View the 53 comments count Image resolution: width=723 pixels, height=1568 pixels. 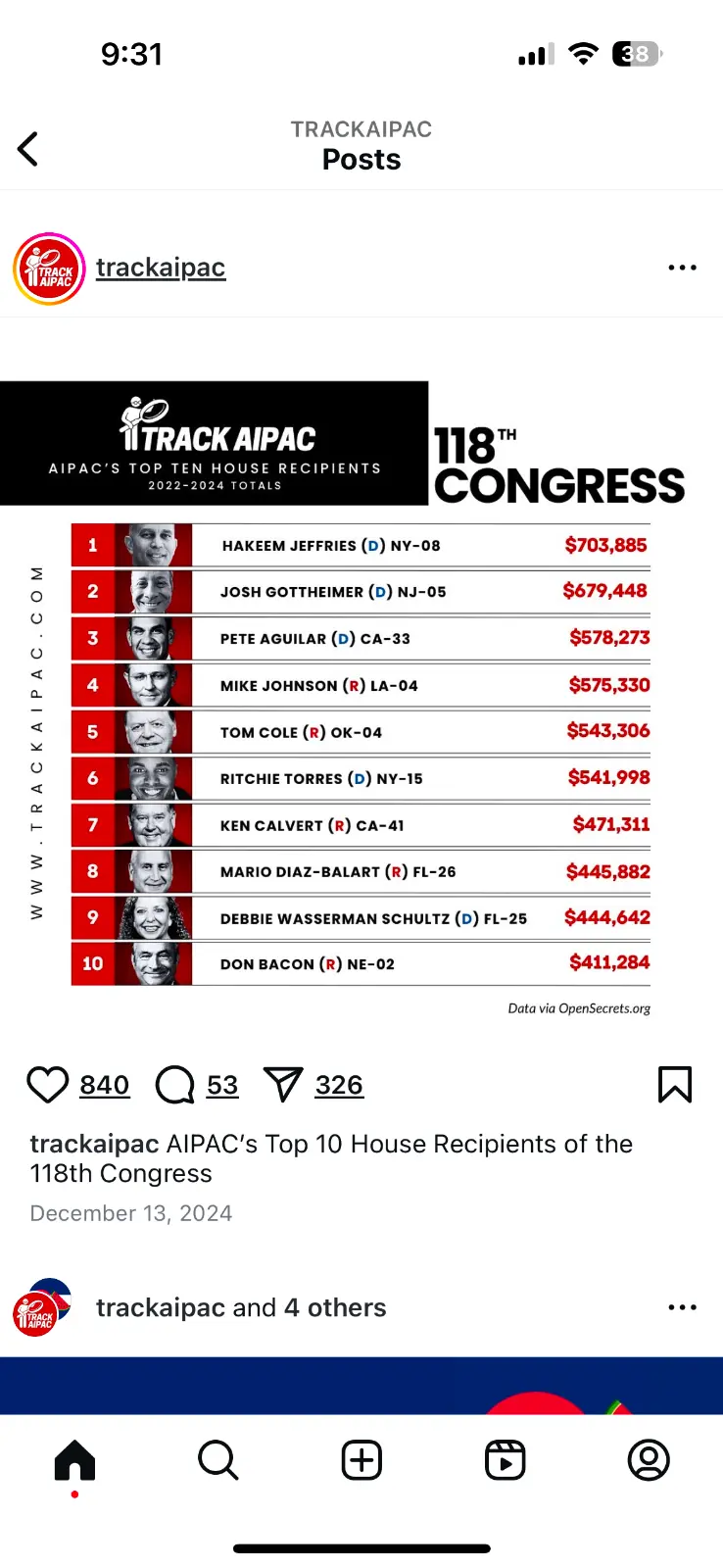pos(222,1085)
